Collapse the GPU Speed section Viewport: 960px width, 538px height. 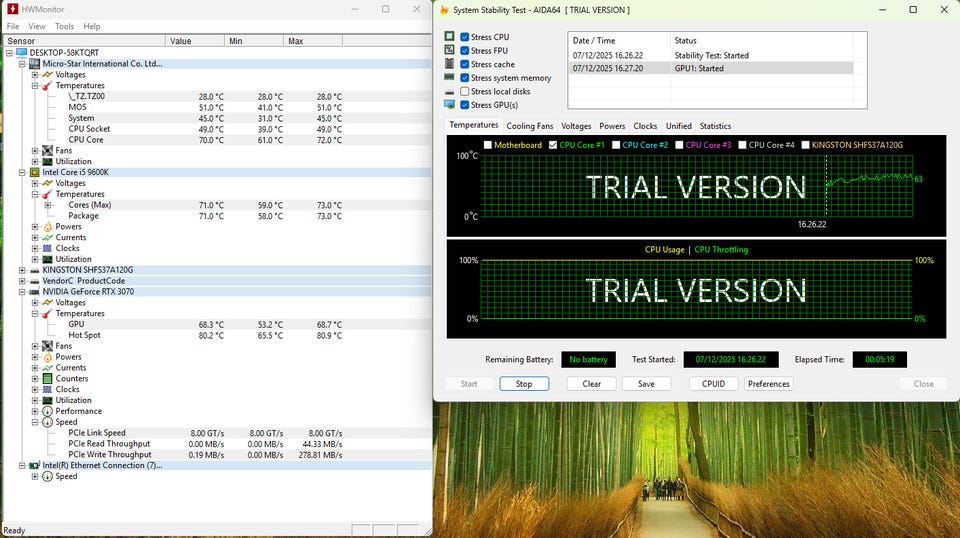point(35,422)
